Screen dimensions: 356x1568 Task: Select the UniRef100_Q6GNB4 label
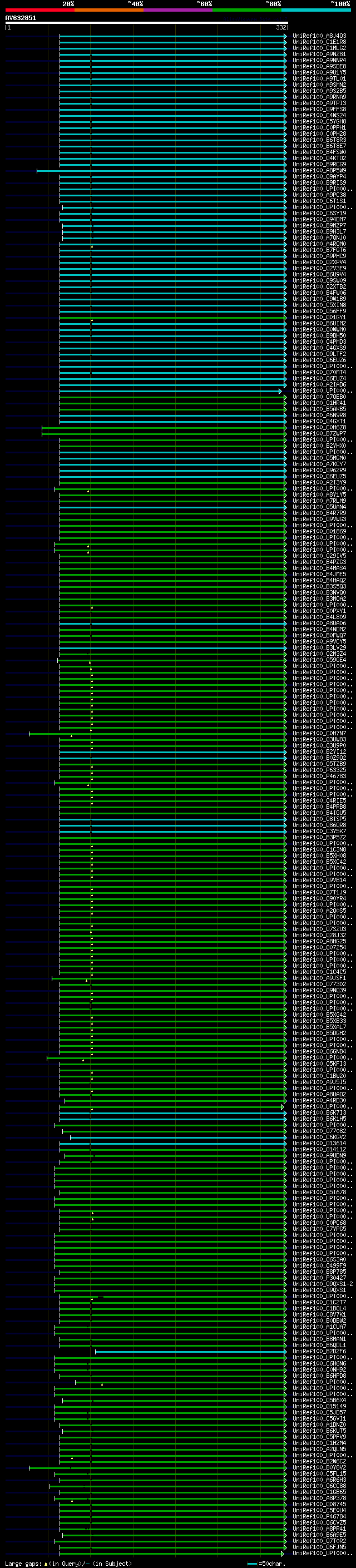coord(319,1052)
